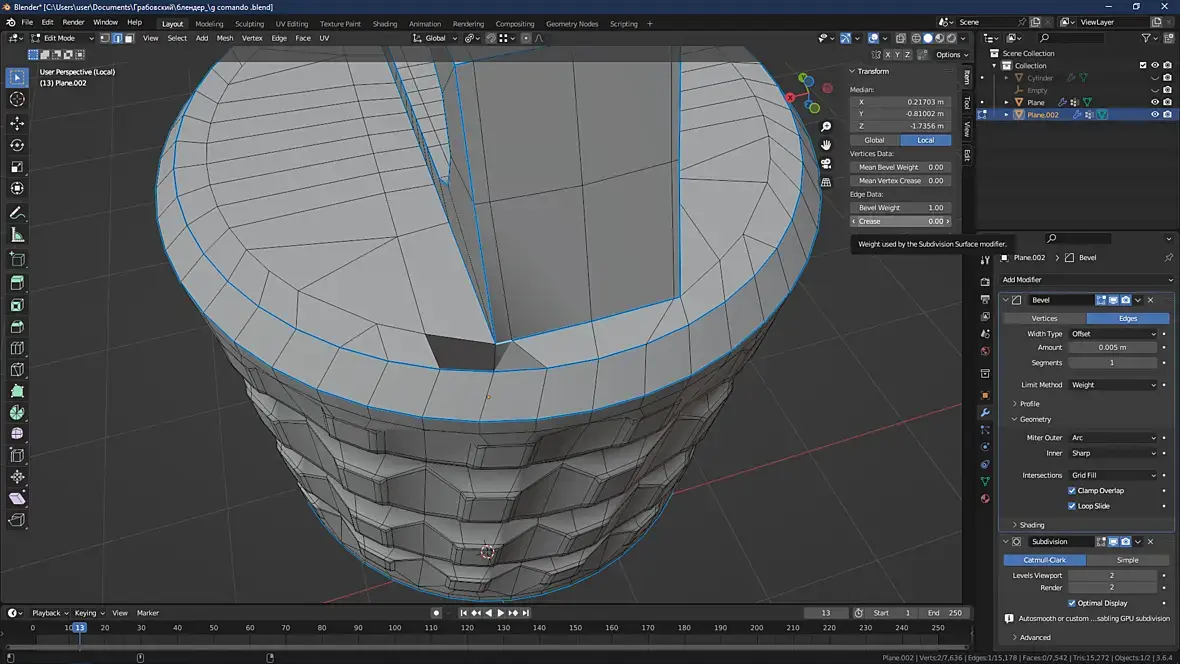Open the Modifiers wrench tab in properties
Image resolution: width=1180 pixels, height=664 pixels.
pos(985,413)
